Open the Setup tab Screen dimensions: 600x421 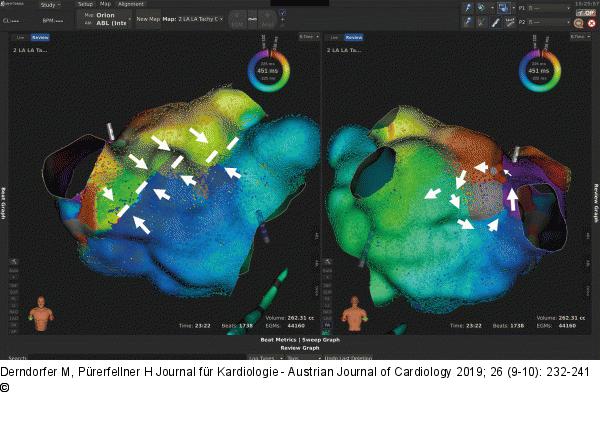point(85,4)
